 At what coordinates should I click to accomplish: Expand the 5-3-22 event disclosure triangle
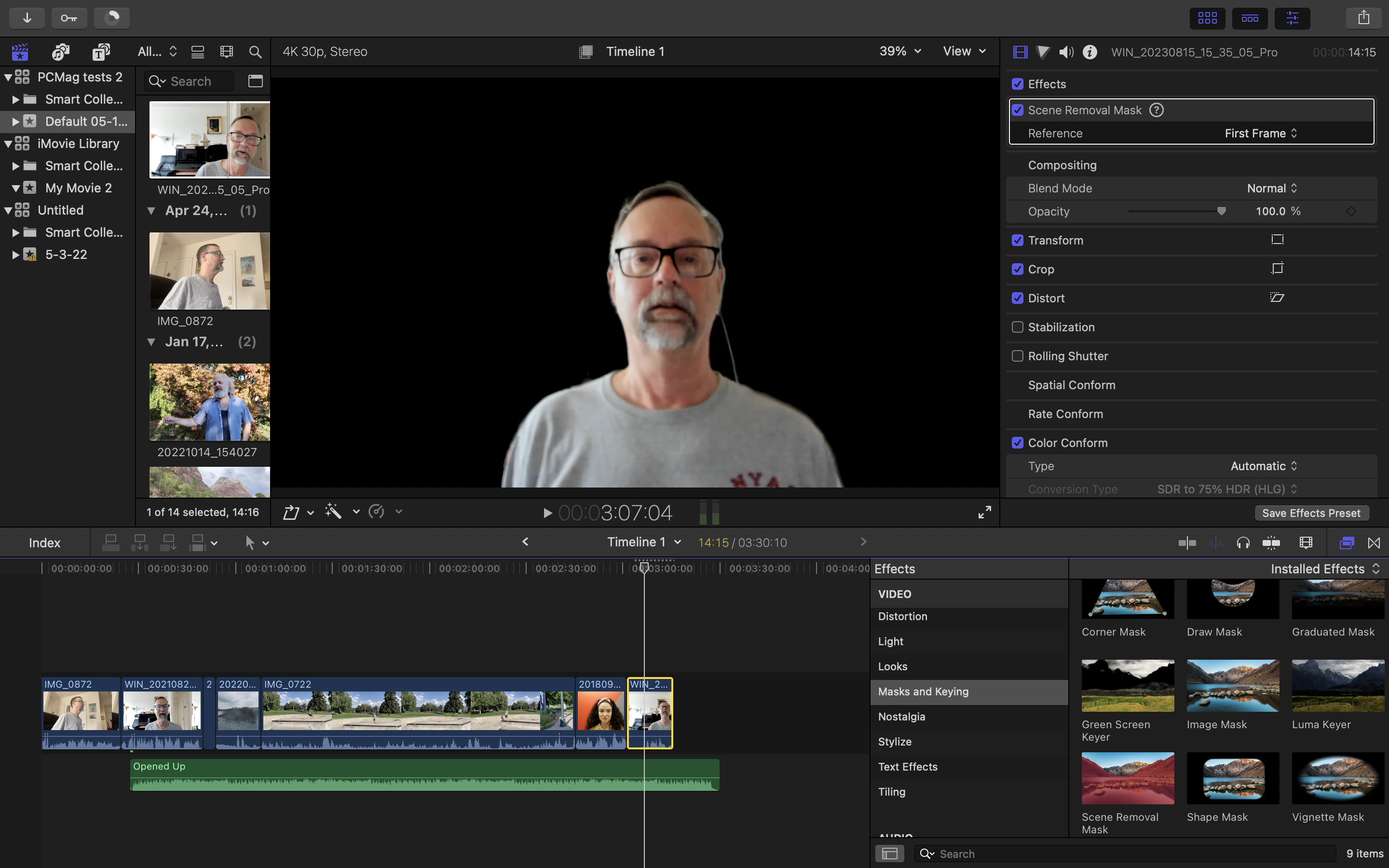pos(15,255)
